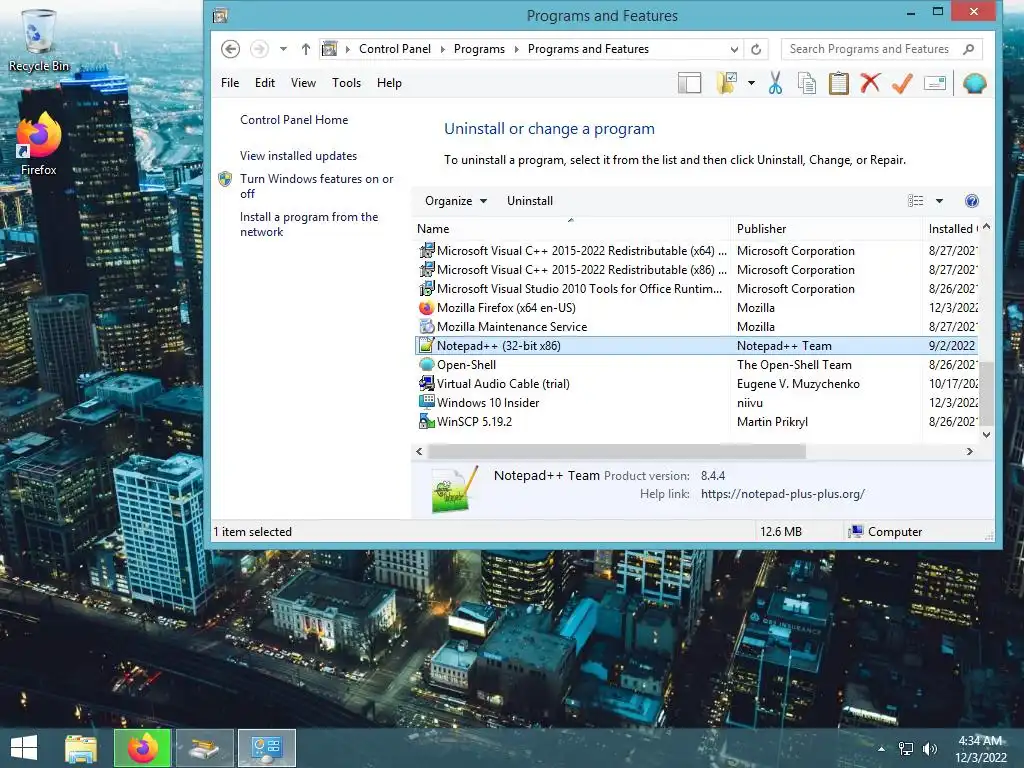Sort by the Installed On column
The width and height of the screenshot is (1024, 768).
(951, 229)
